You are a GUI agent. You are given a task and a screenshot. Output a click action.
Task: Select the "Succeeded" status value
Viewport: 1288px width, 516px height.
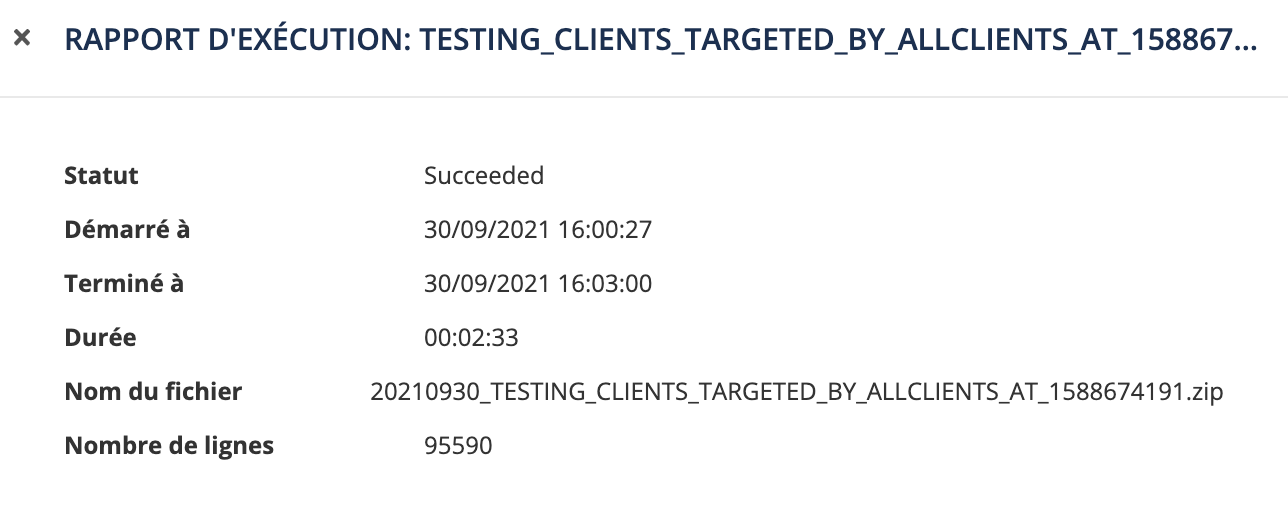pyautogui.click(x=484, y=176)
